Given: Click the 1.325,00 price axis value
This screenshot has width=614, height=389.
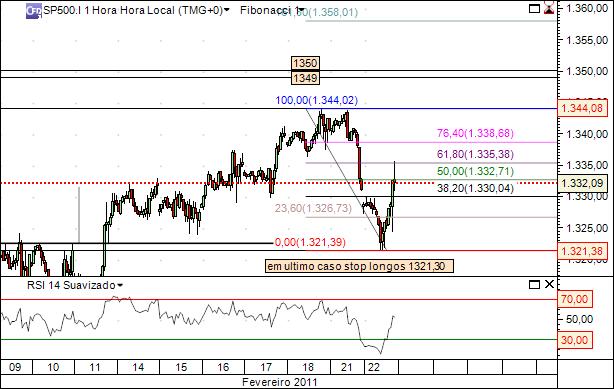Looking at the screenshot, I should point(587,228).
